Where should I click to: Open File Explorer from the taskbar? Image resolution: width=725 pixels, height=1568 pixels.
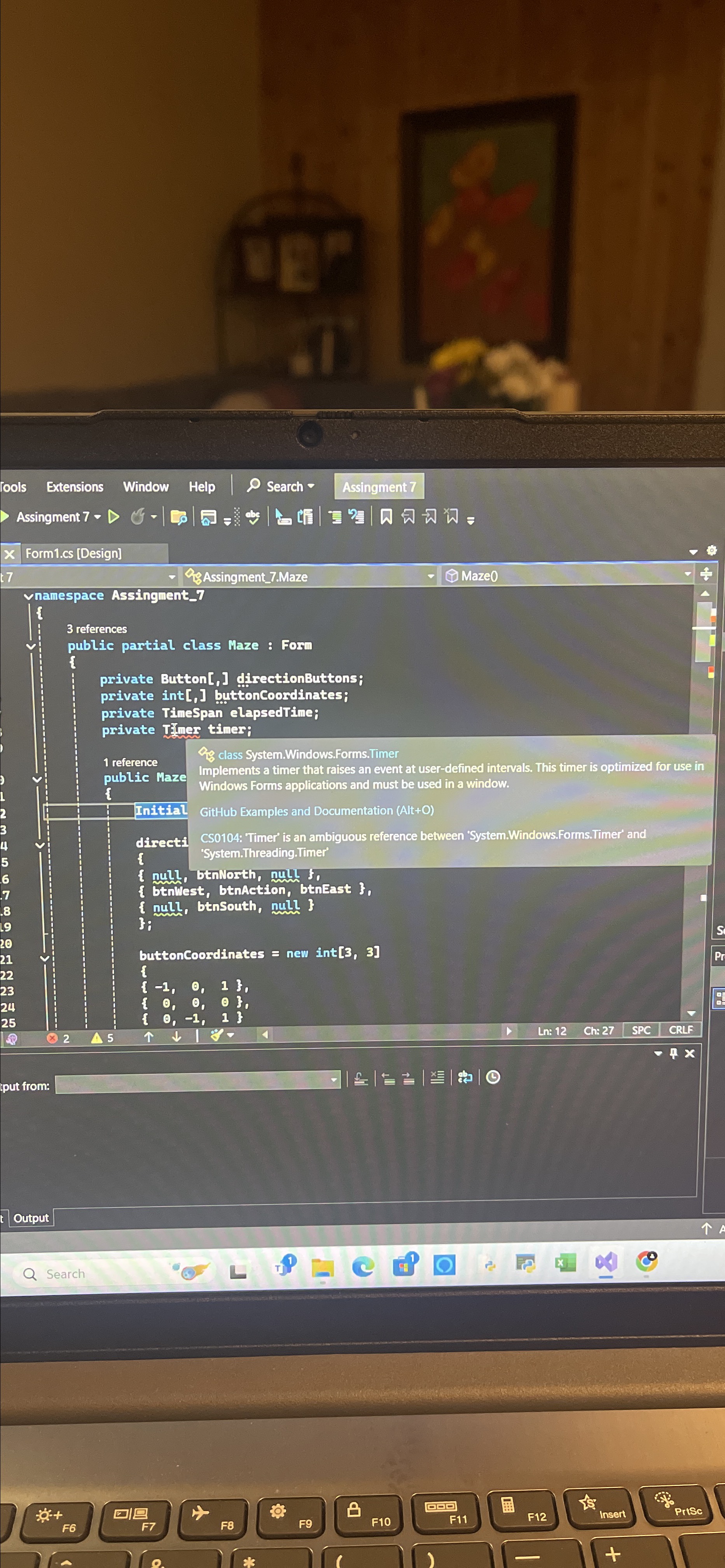[x=323, y=1268]
